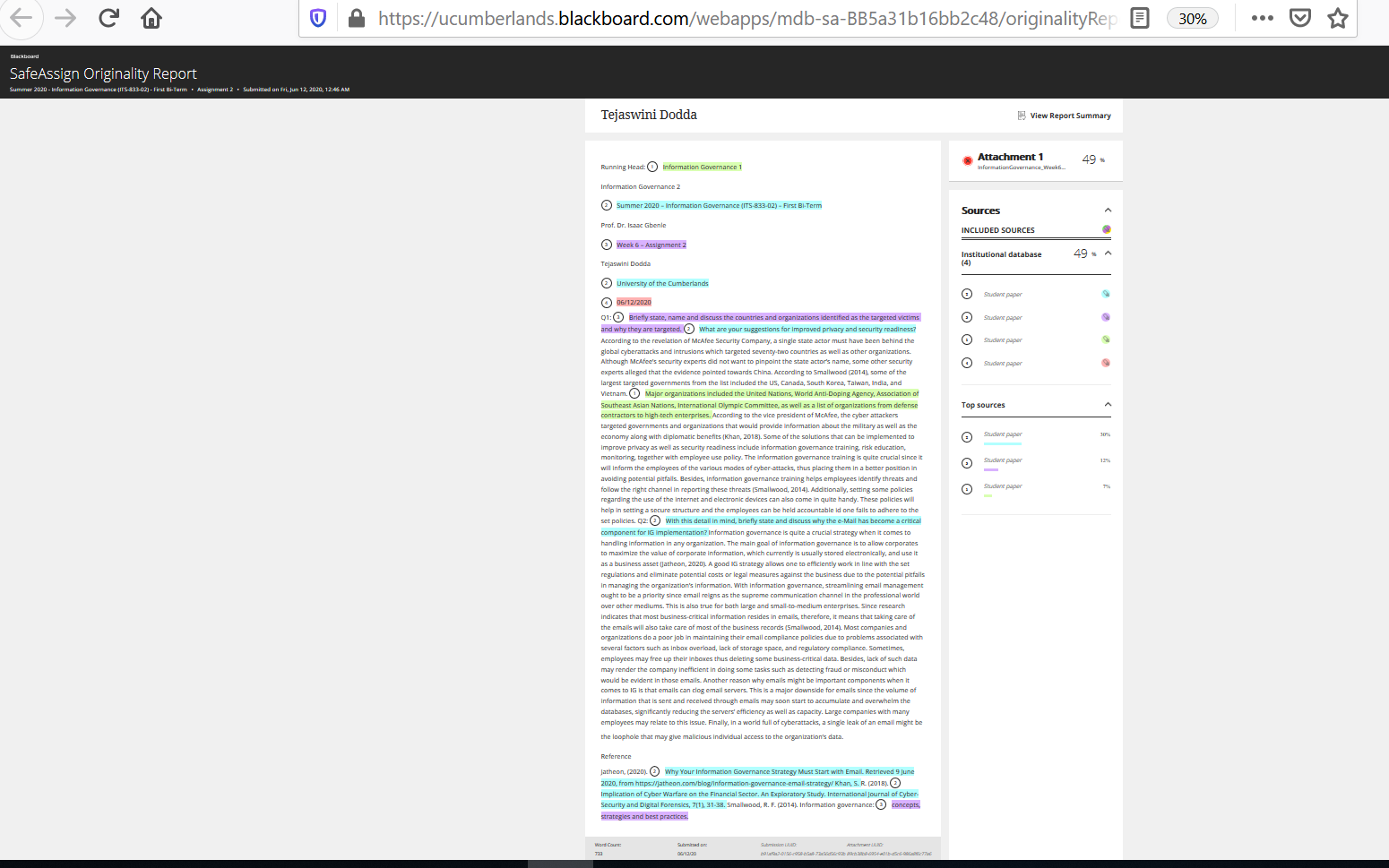
Task: Open Student paper with purple highlight icon
Action: coord(1003,318)
